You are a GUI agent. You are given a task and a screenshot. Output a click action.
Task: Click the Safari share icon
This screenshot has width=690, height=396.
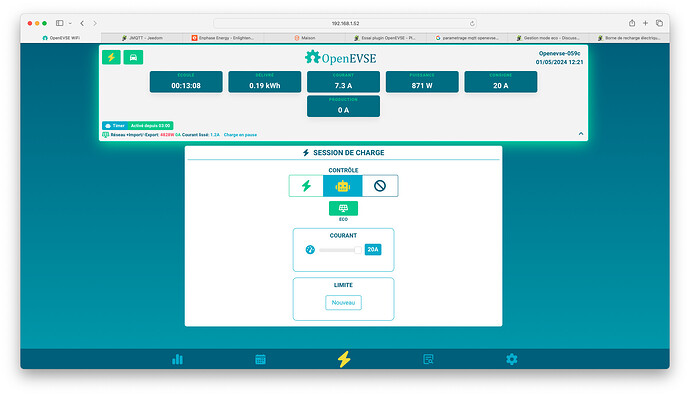(x=632, y=23)
